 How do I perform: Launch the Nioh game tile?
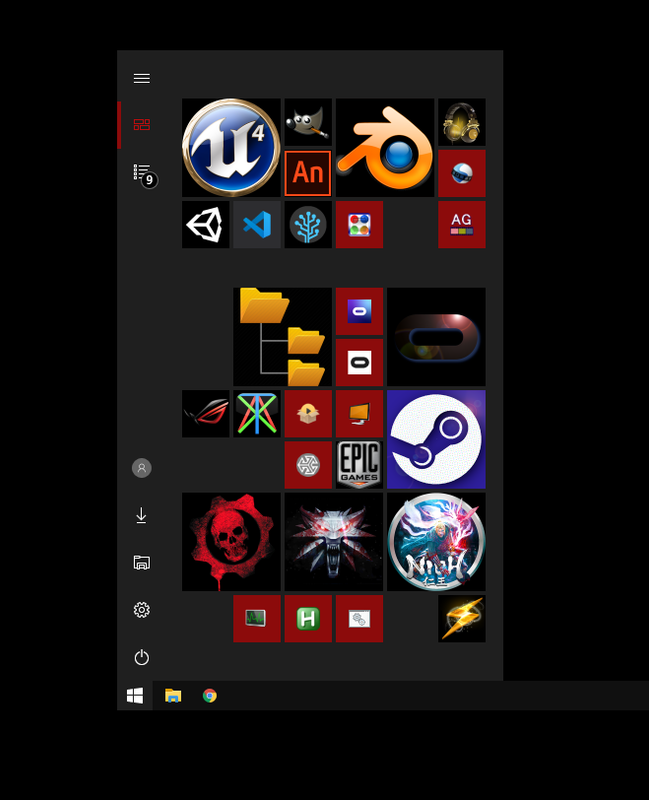[436, 542]
